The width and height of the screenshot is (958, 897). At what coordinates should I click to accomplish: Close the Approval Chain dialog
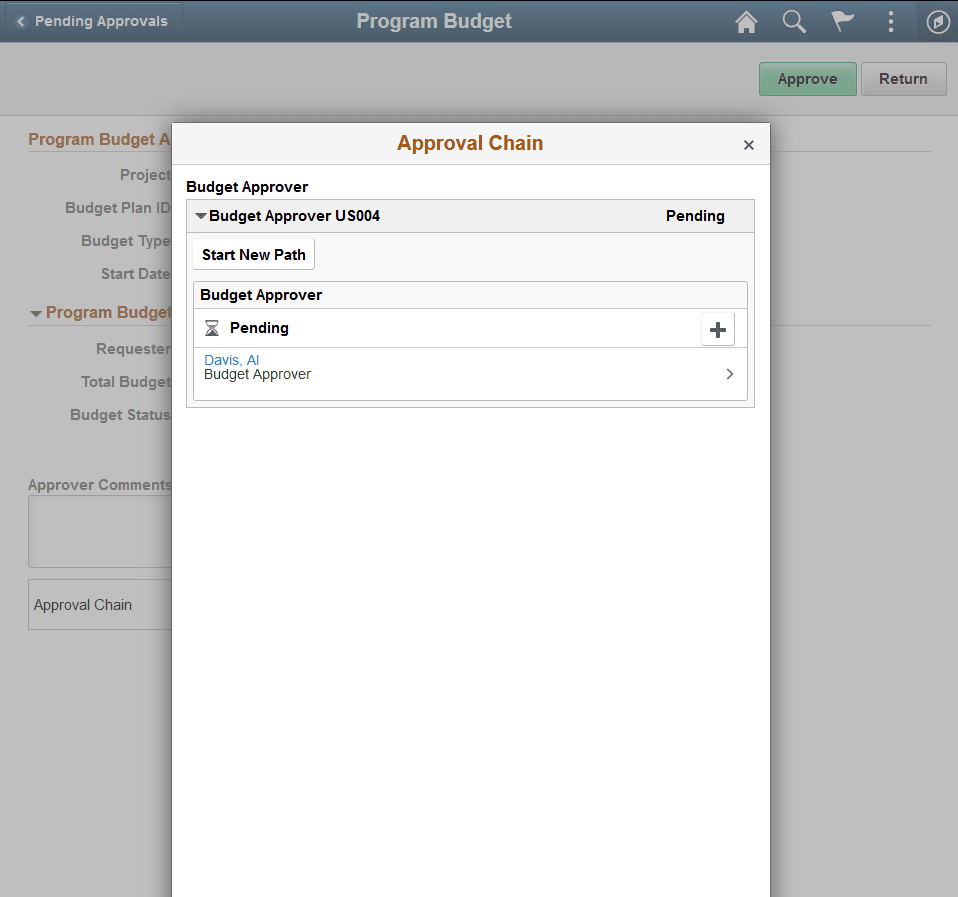(x=748, y=144)
